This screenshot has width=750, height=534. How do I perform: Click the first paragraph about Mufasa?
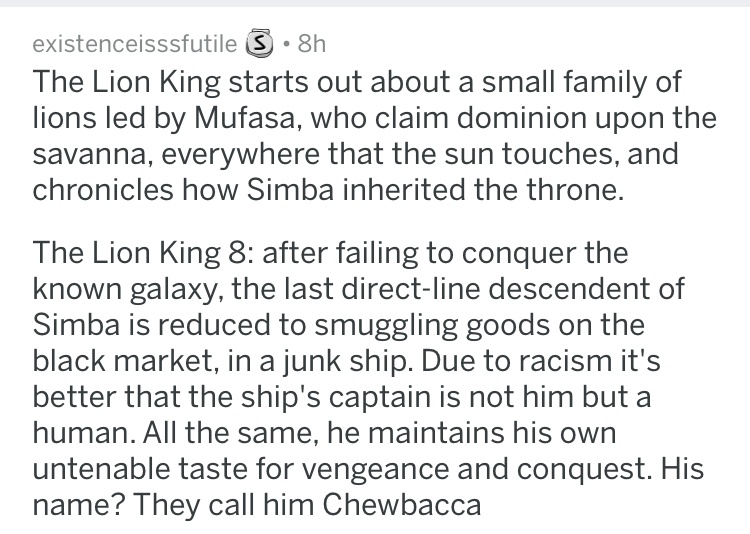click(x=375, y=135)
